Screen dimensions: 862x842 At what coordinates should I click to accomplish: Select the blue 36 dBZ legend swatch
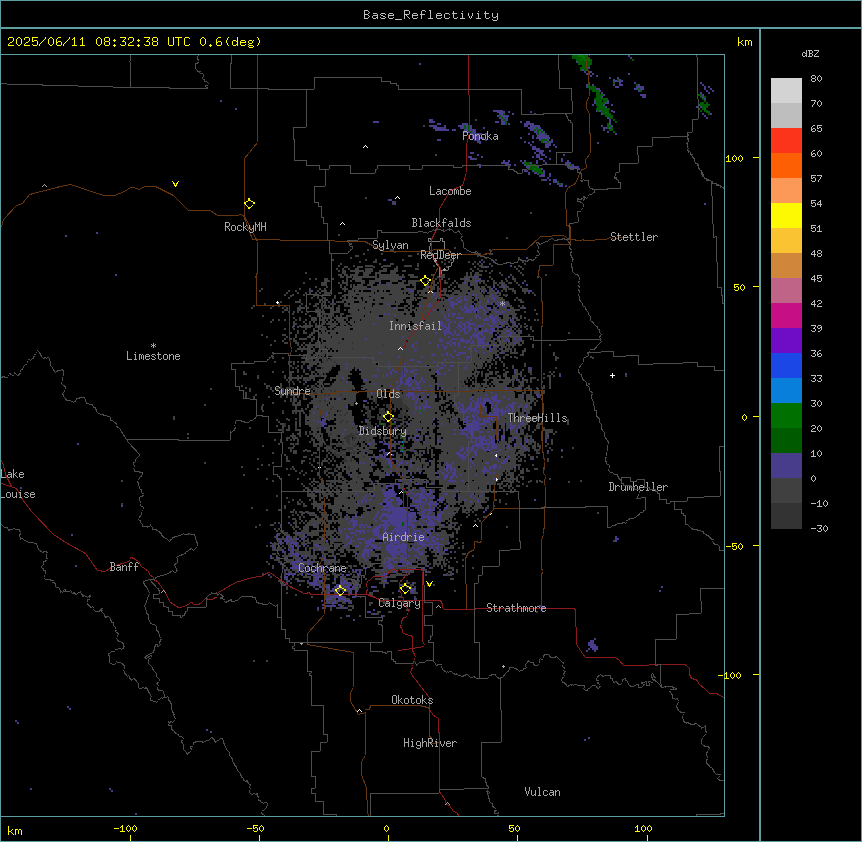point(786,365)
